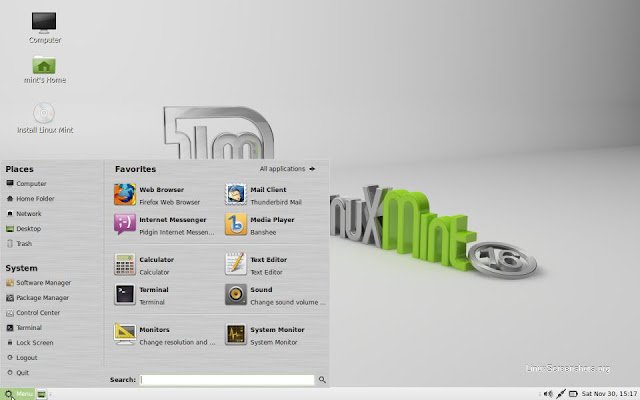Image resolution: width=640 pixels, height=400 pixels.
Task: Open the Banshee Media Player
Action: [274, 225]
